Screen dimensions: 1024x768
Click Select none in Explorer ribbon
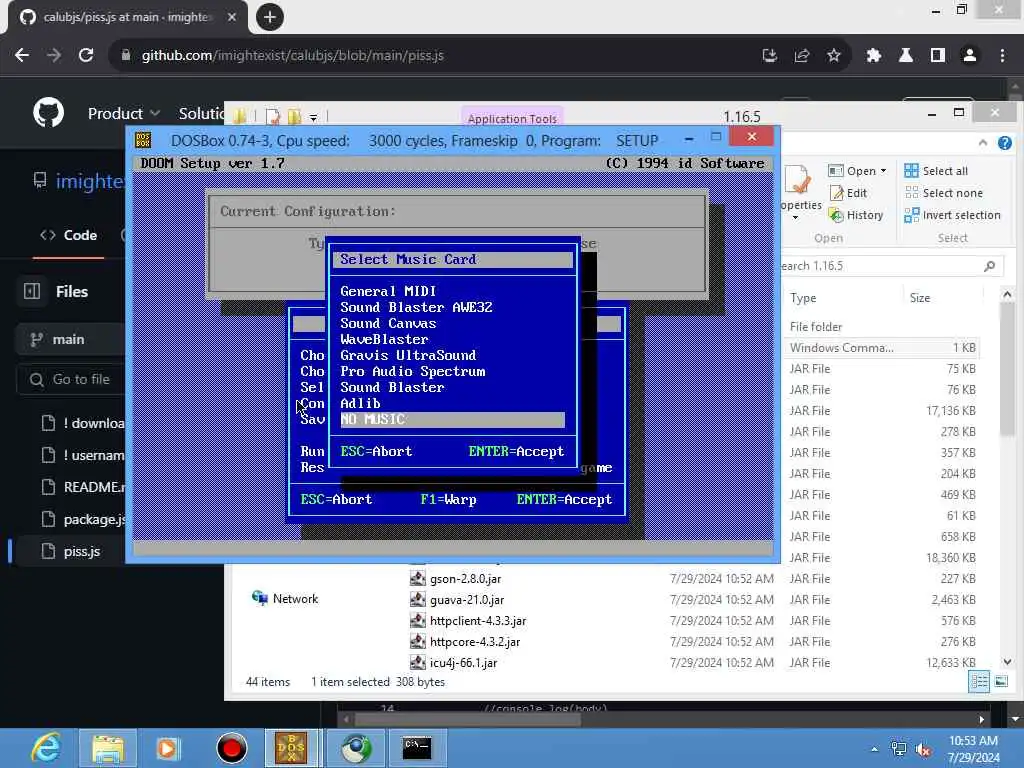(x=943, y=193)
